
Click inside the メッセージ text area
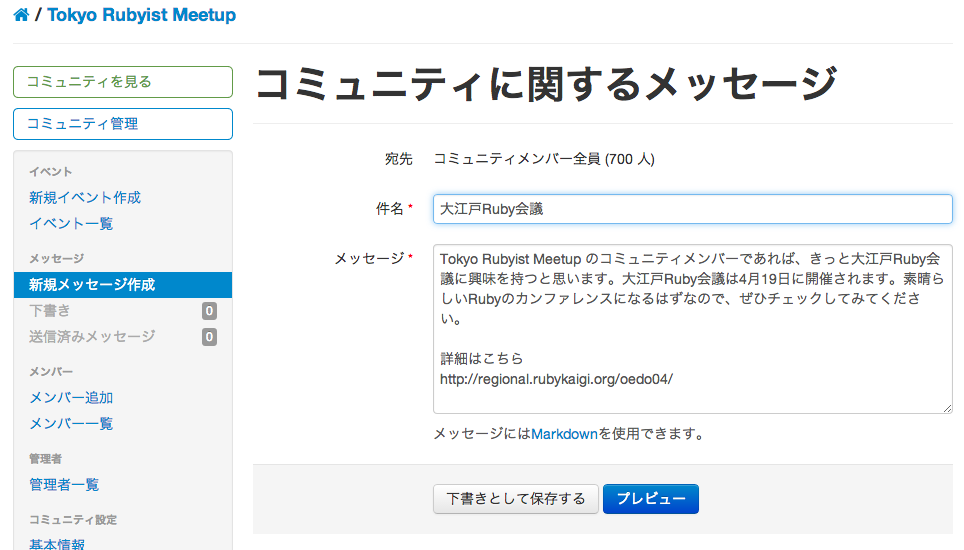point(693,329)
